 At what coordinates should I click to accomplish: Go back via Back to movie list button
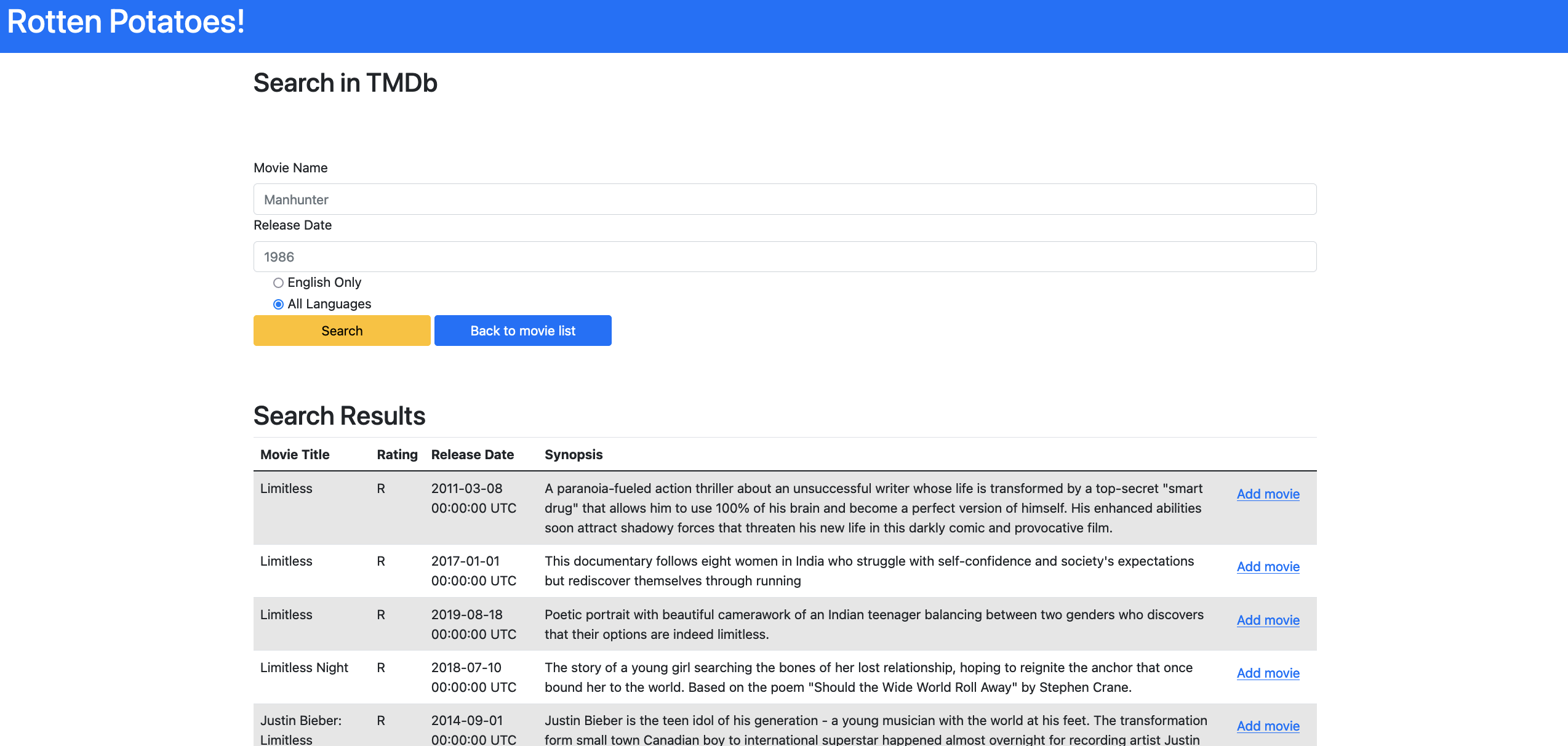522,331
